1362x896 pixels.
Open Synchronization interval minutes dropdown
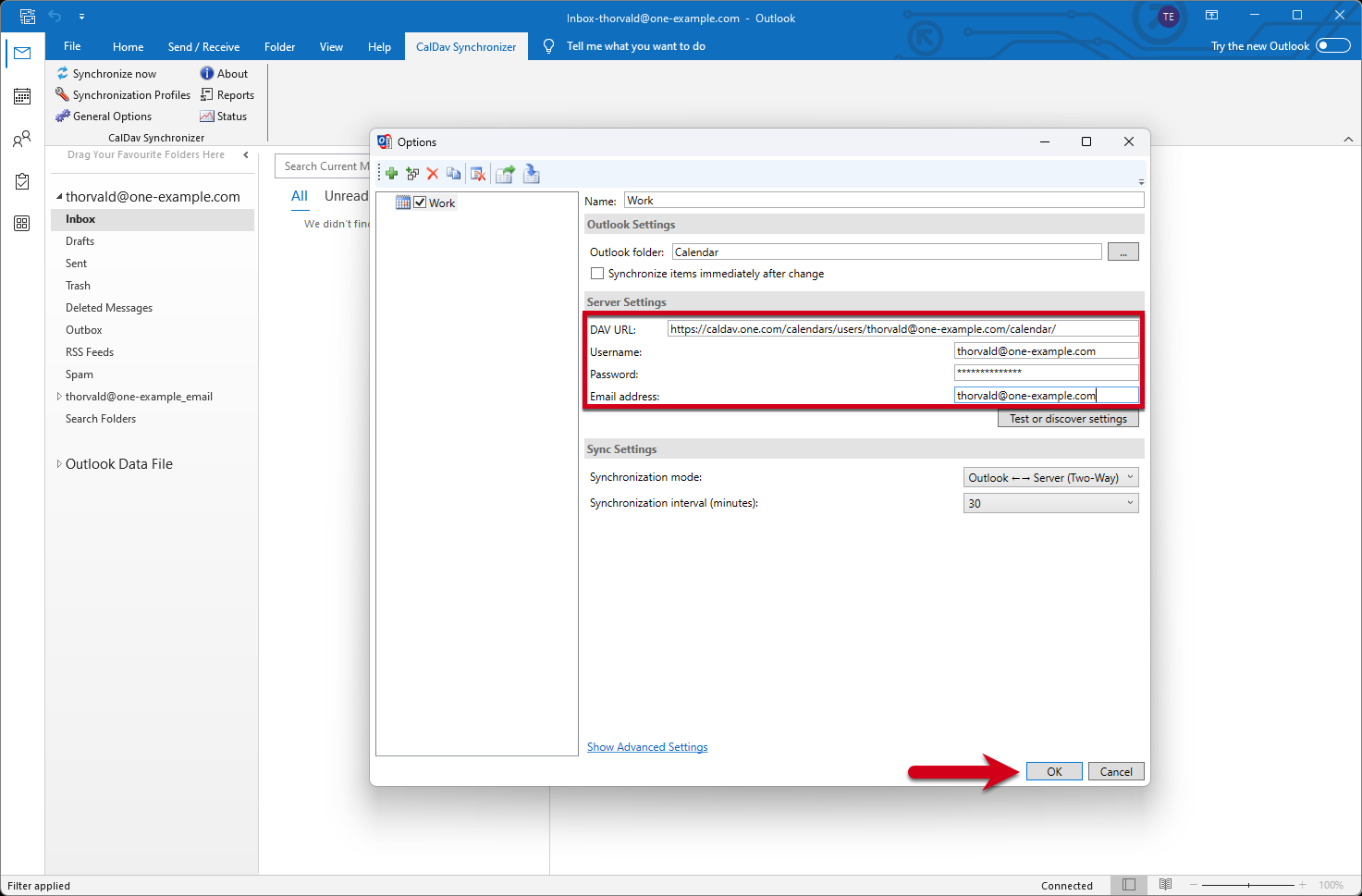[x=1050, y=504]
